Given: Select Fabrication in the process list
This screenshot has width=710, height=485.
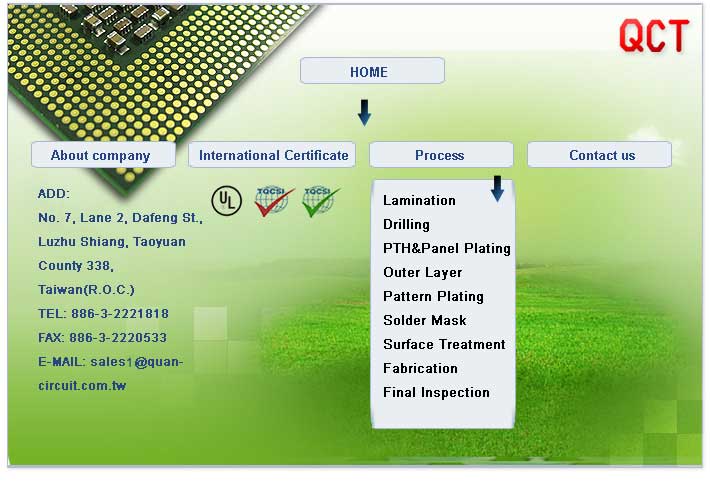Looking at the screenshot, I should point(420,369).
